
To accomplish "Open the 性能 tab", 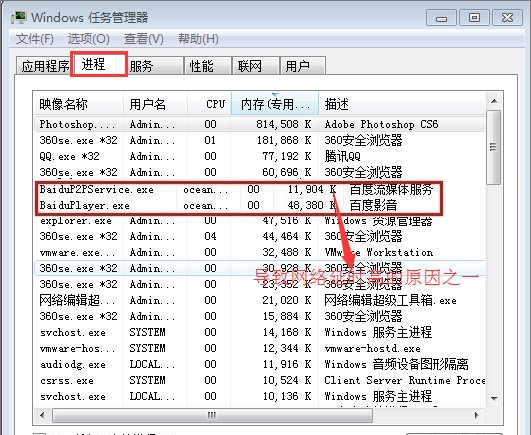I will (208, 66).
